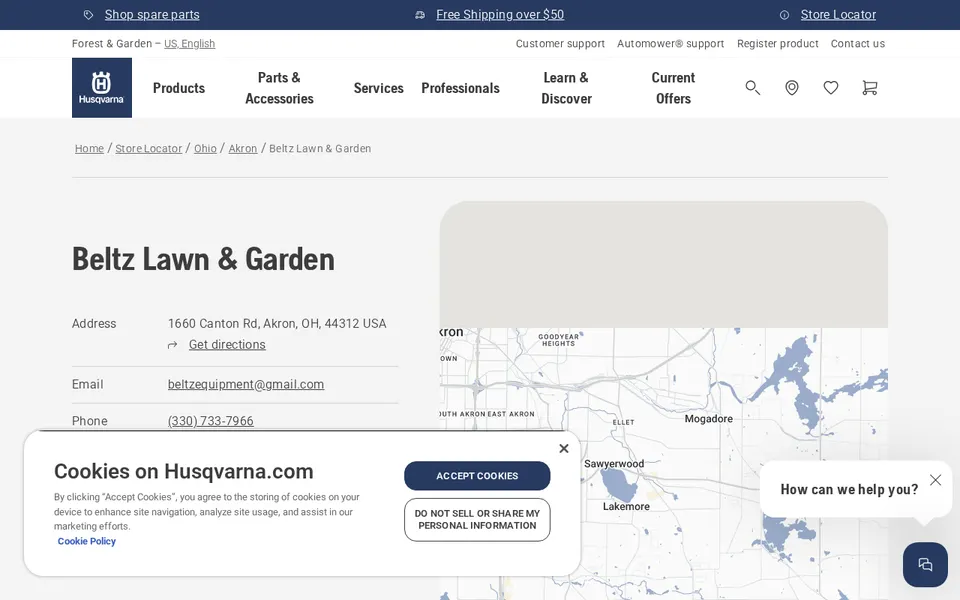Open the Products menu
This screenshot has width=960, height=600.
179,88
